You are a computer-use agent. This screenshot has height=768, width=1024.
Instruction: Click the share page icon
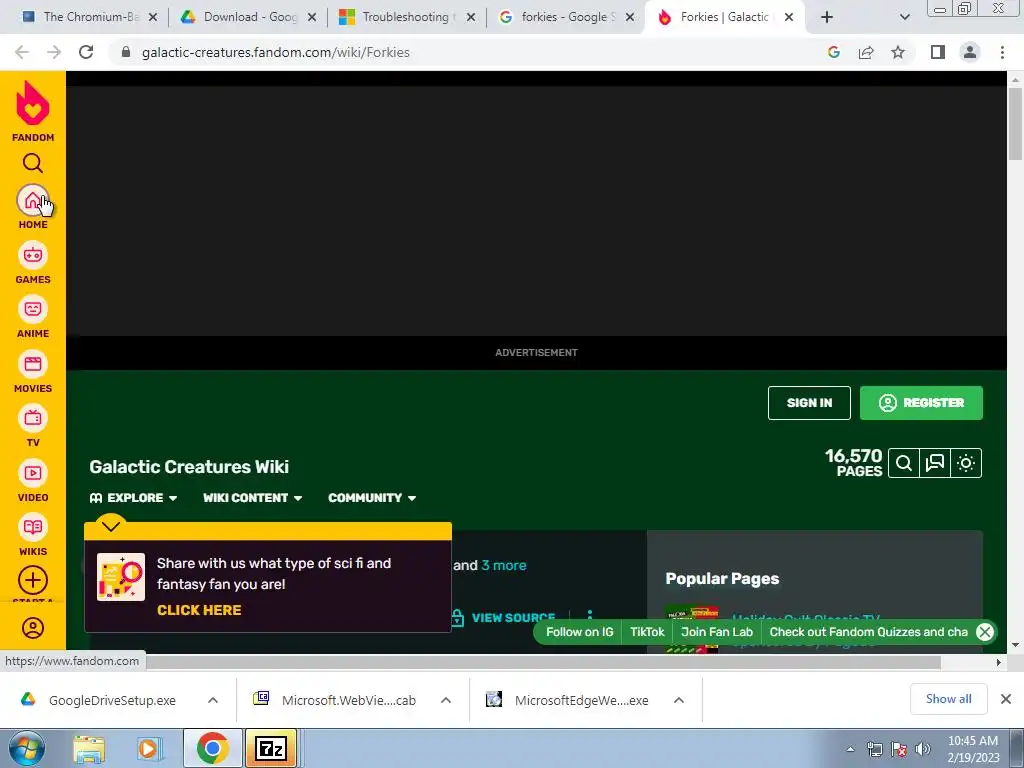[866, 52]
